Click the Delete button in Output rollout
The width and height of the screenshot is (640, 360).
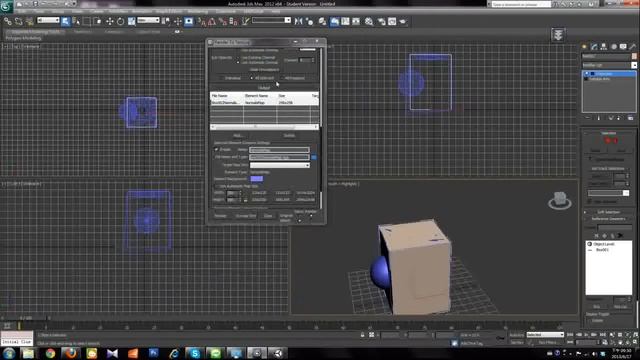pyautogui.click(x=289, y=136)
